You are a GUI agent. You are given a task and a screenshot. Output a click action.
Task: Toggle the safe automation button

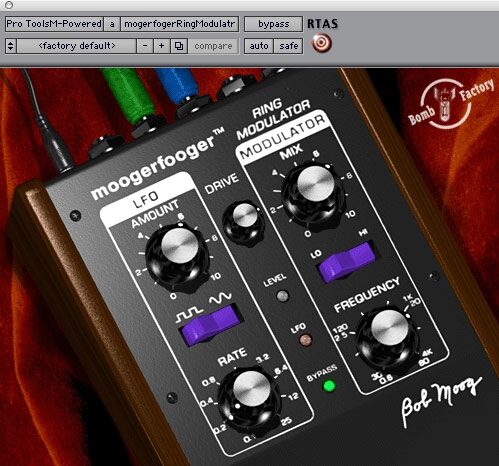point(288,46)
